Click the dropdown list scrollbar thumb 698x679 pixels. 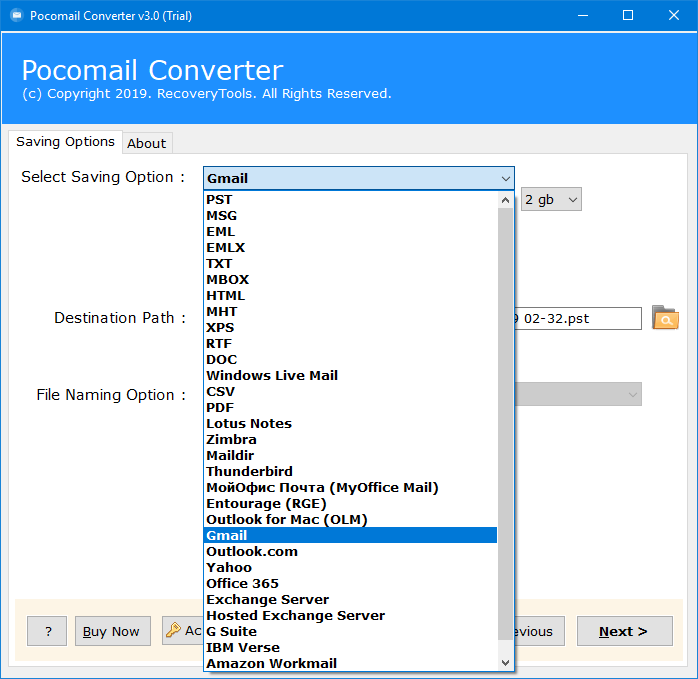pos(505,424)
